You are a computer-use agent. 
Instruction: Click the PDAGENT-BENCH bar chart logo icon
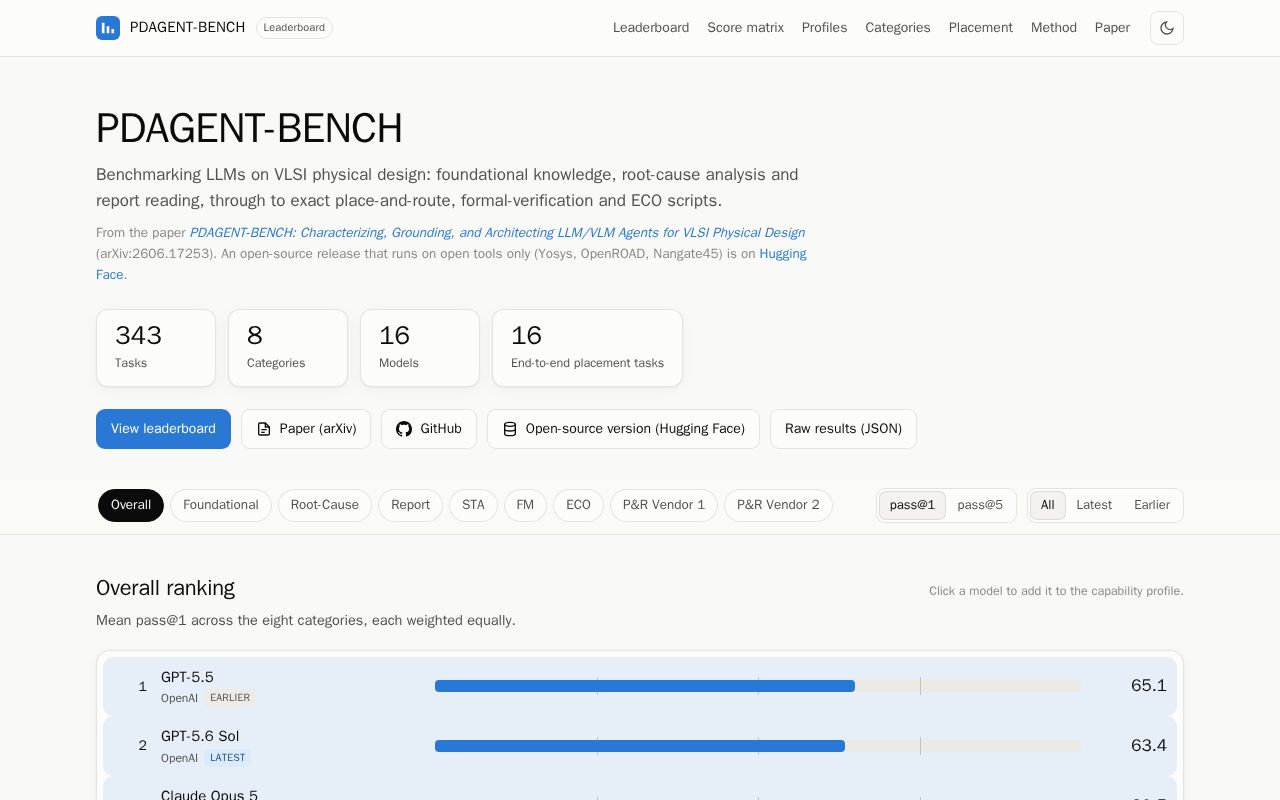(108, 28)
